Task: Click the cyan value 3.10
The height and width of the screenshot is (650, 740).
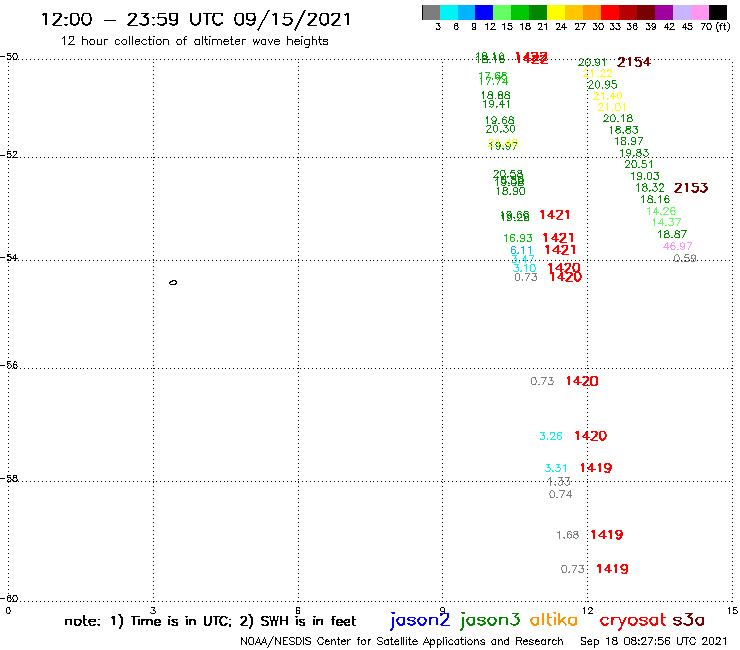Action: coord(524,268)
